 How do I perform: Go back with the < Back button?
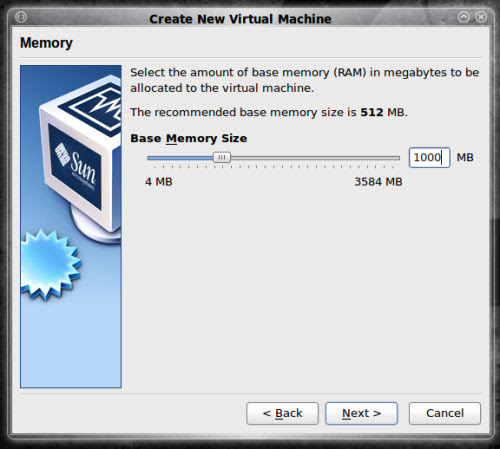282,413
